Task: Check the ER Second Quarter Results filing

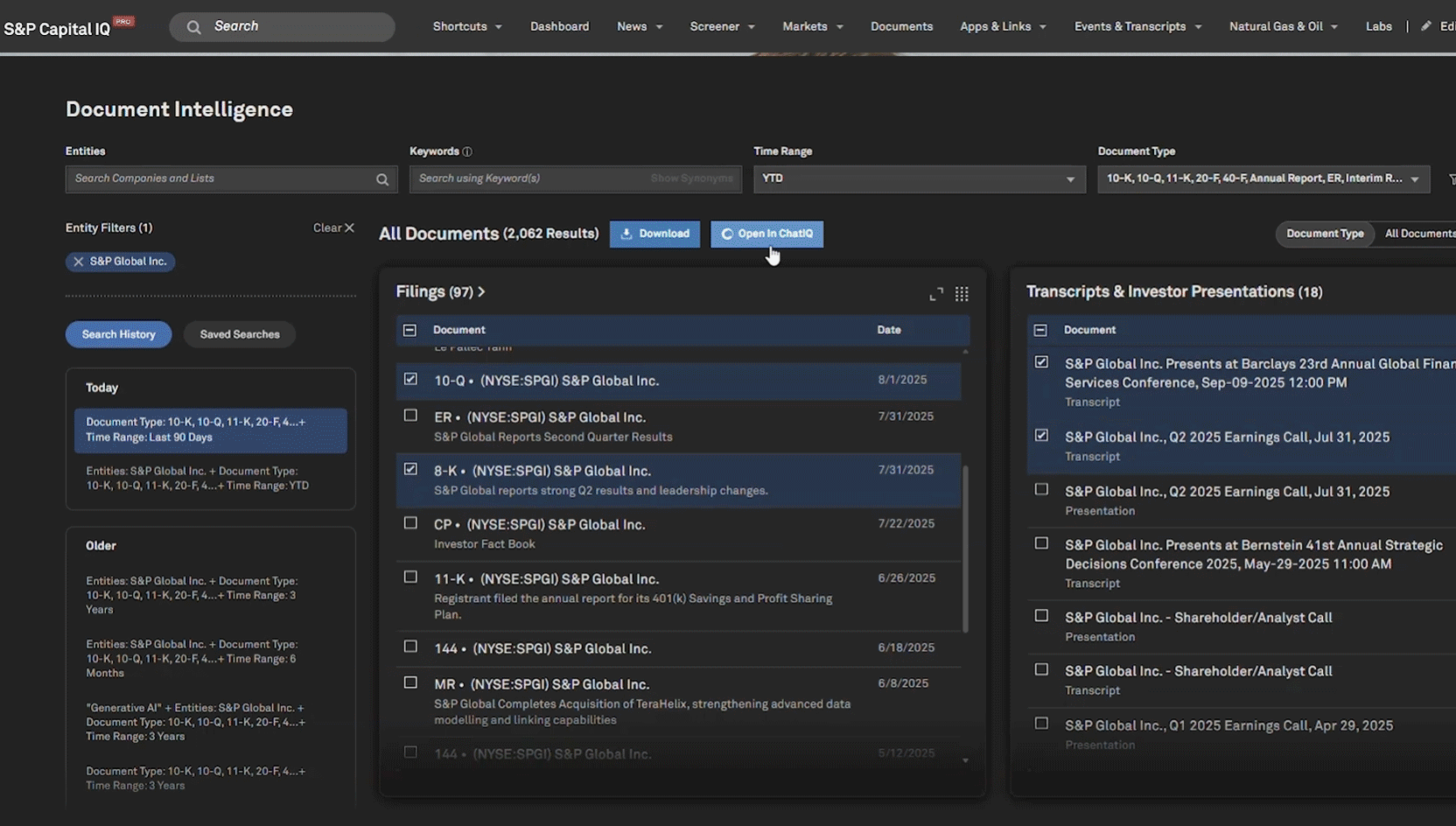Action: coord(410,416)
